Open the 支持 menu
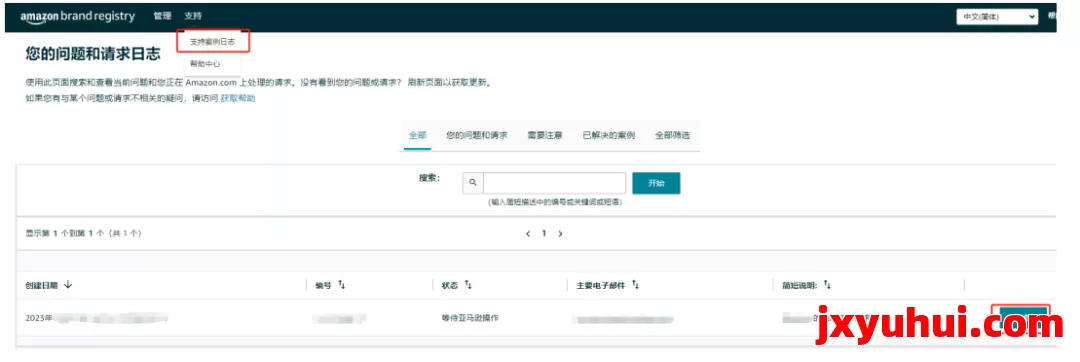Viewport: 1080px width, 362px height. [x=194, y=16]
